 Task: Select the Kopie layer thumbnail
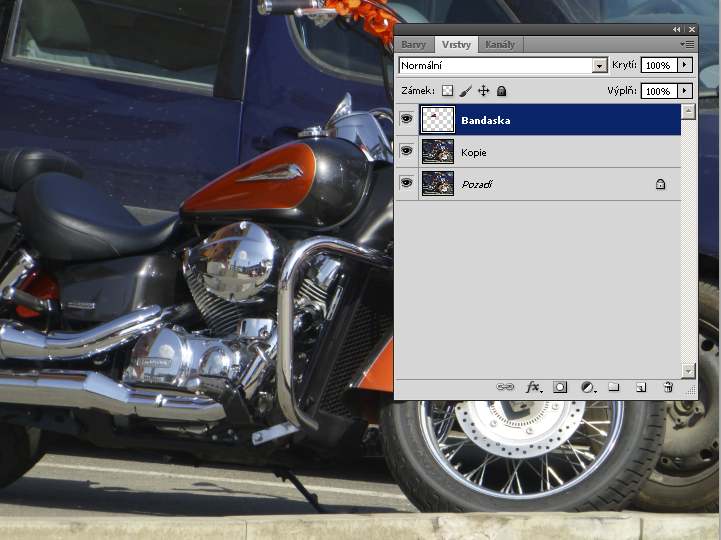coord(438,152)
